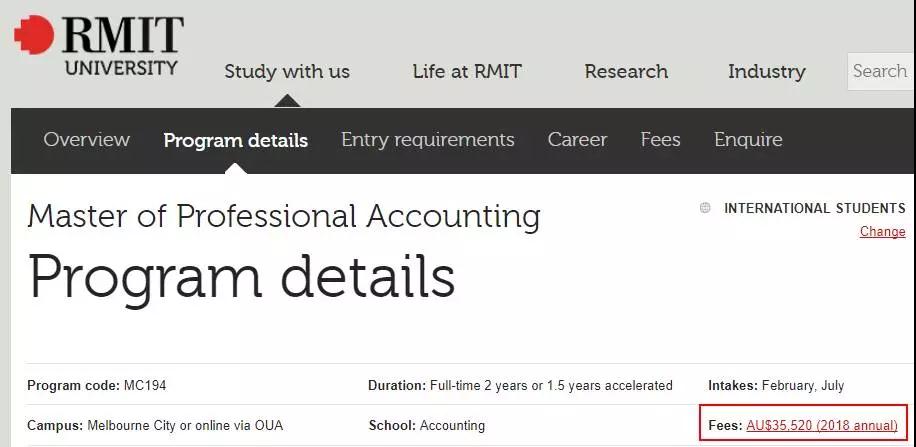
Task: Click the Intakes February, July text
Action: pos(775,385)
